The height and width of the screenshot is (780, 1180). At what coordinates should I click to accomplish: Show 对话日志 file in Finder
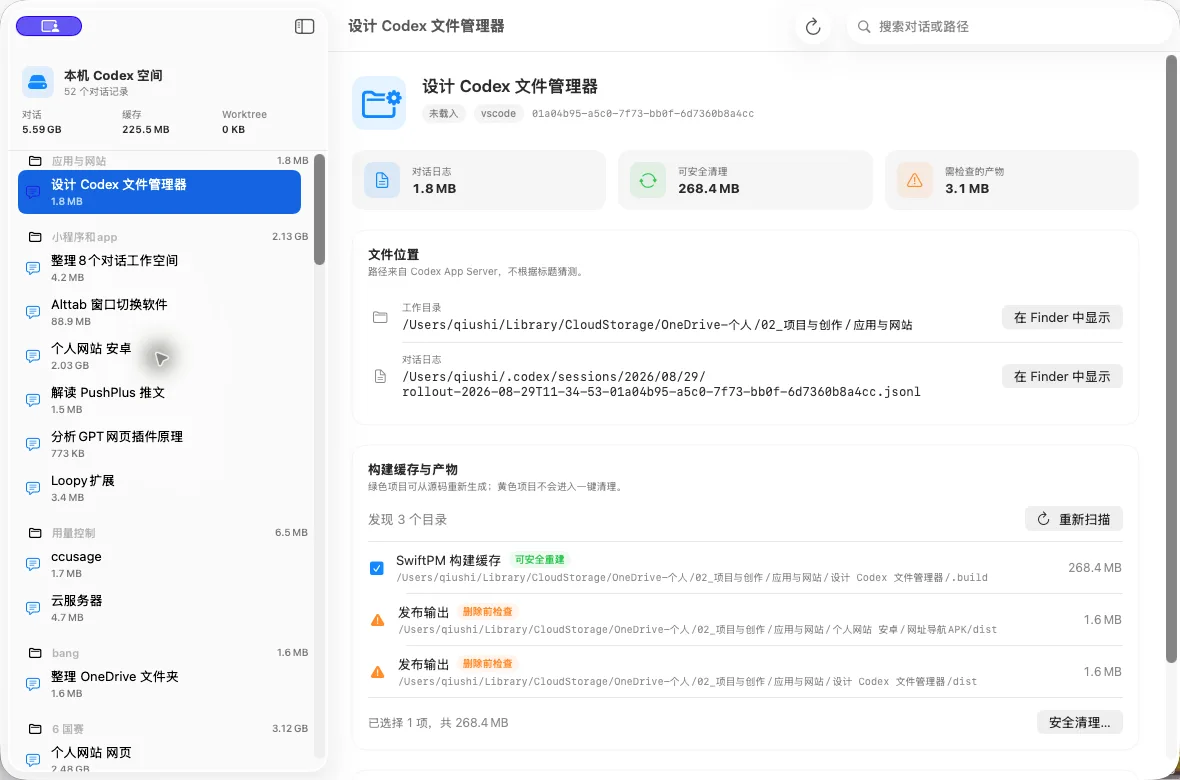click(x=1062, y=376)
